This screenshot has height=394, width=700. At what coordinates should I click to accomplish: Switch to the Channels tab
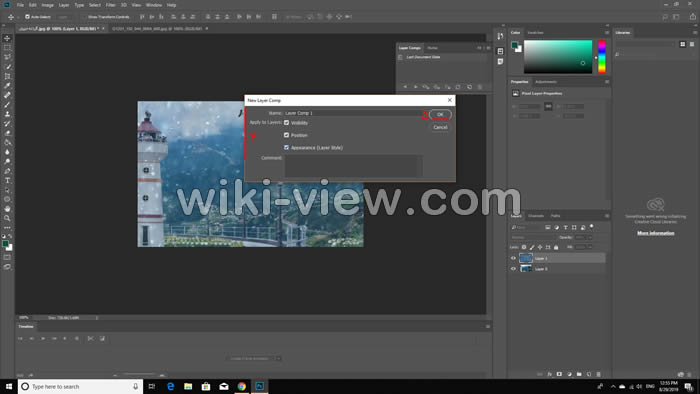(536, 216)
